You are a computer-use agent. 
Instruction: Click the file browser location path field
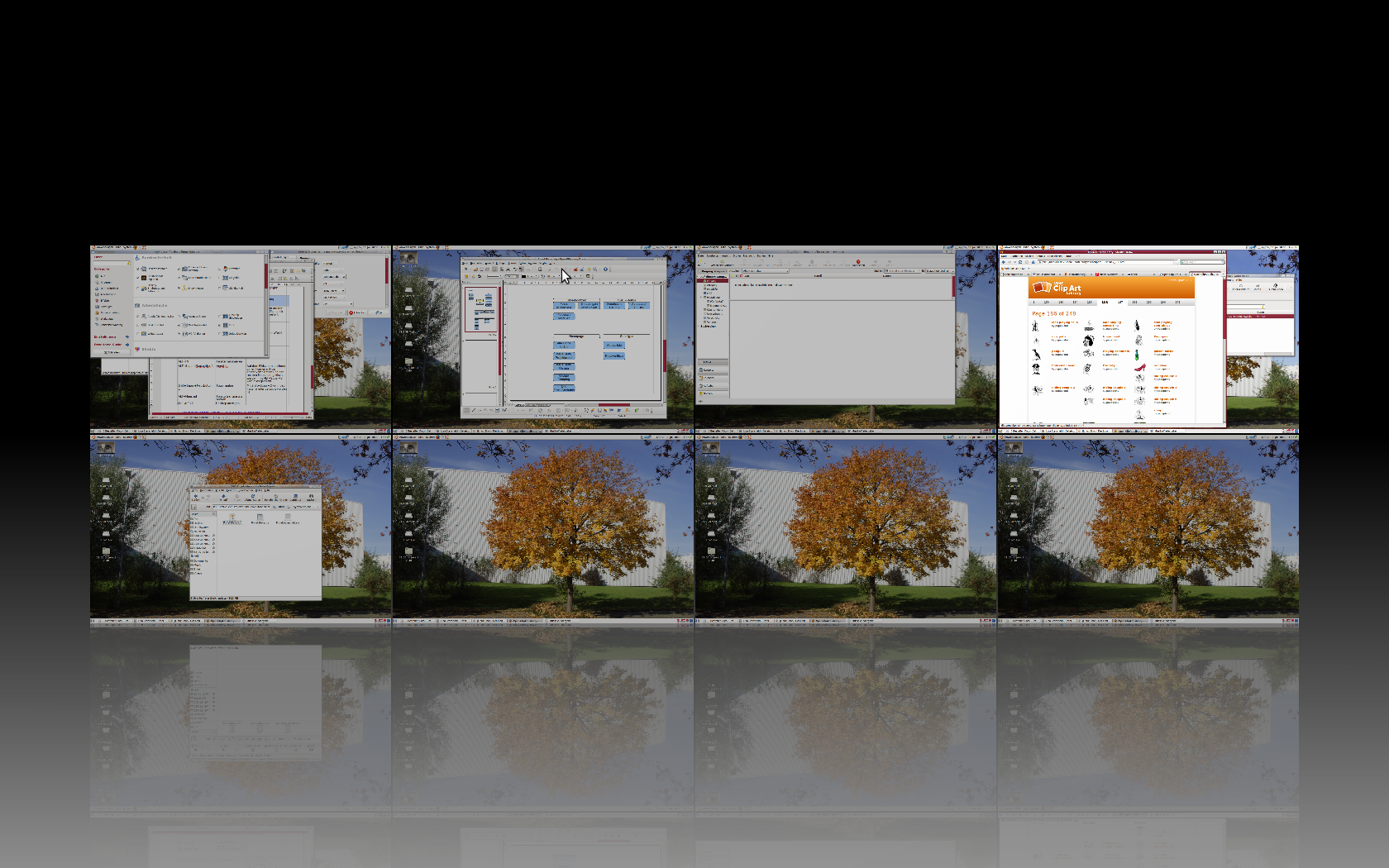tap(241, 507)
